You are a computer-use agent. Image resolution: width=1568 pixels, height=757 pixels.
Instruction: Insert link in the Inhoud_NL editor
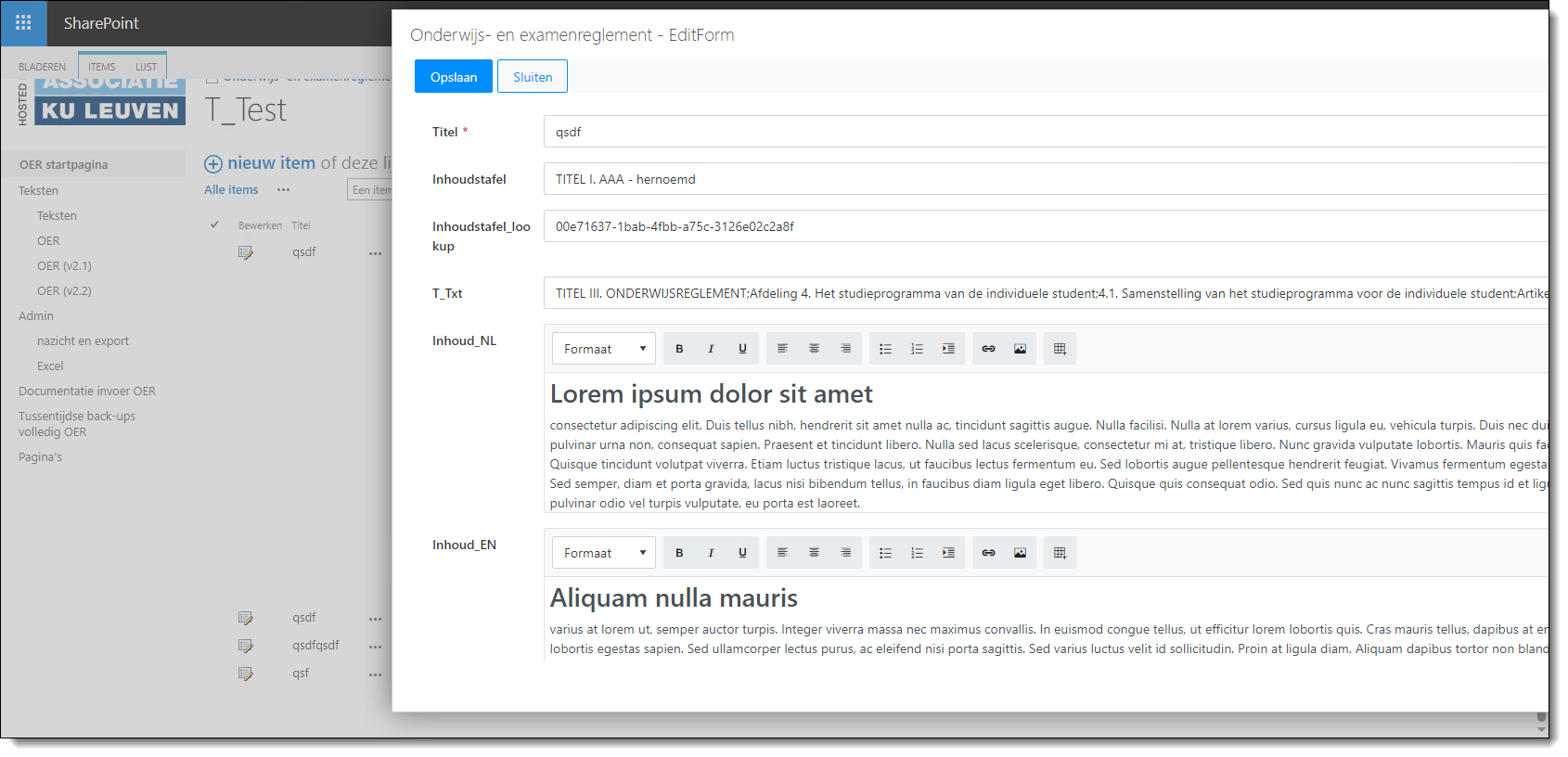point(988,349)
